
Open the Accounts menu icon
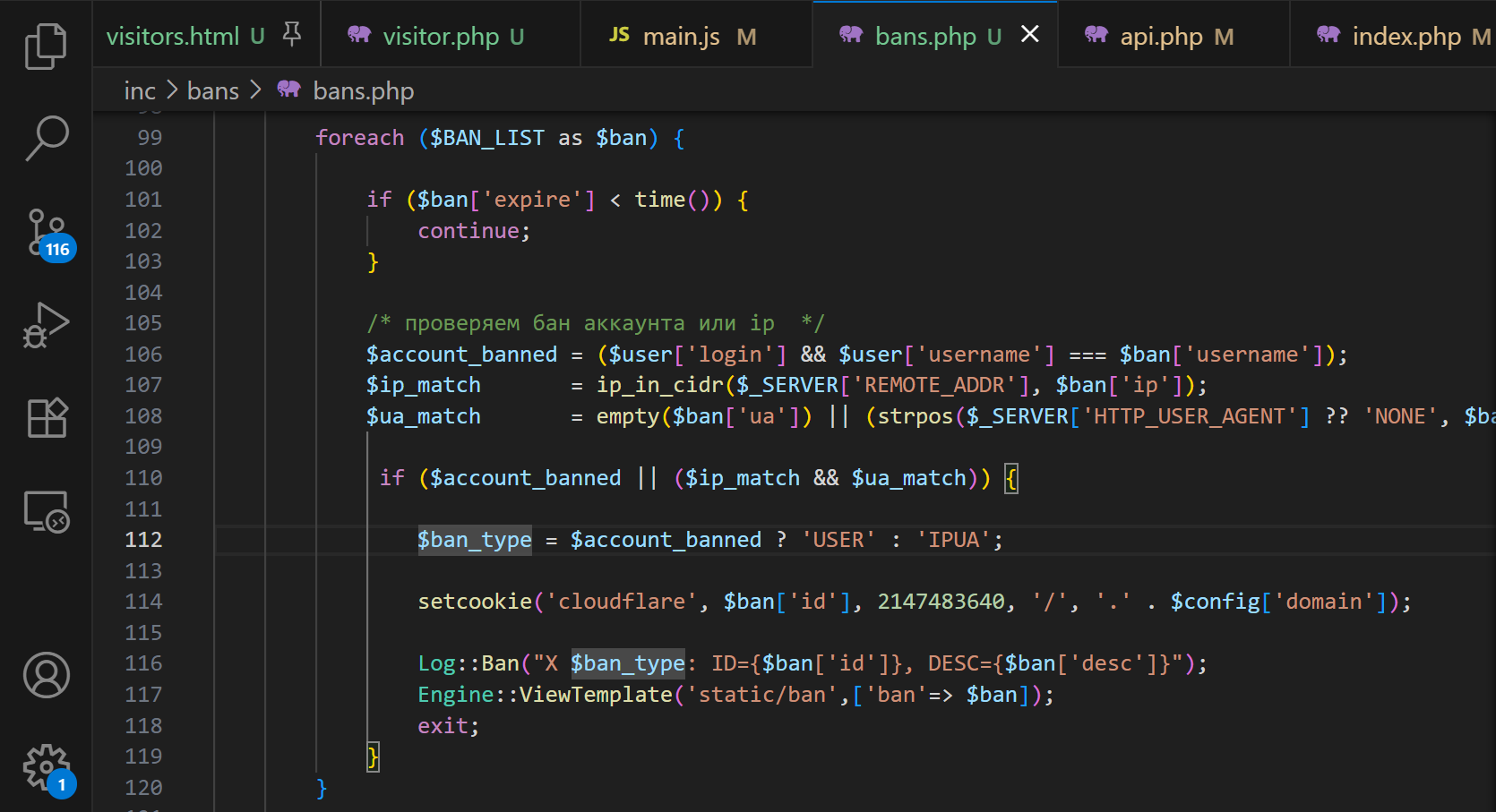click(x=46, y=675)
